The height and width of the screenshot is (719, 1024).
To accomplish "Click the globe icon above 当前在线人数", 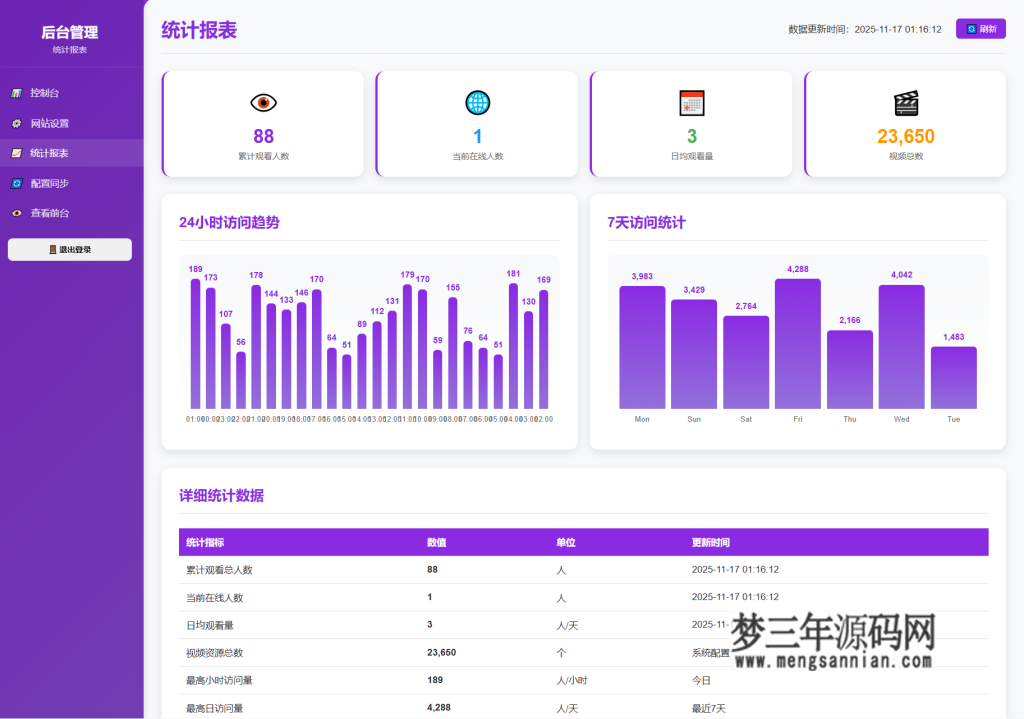I will tap(477, 101).
